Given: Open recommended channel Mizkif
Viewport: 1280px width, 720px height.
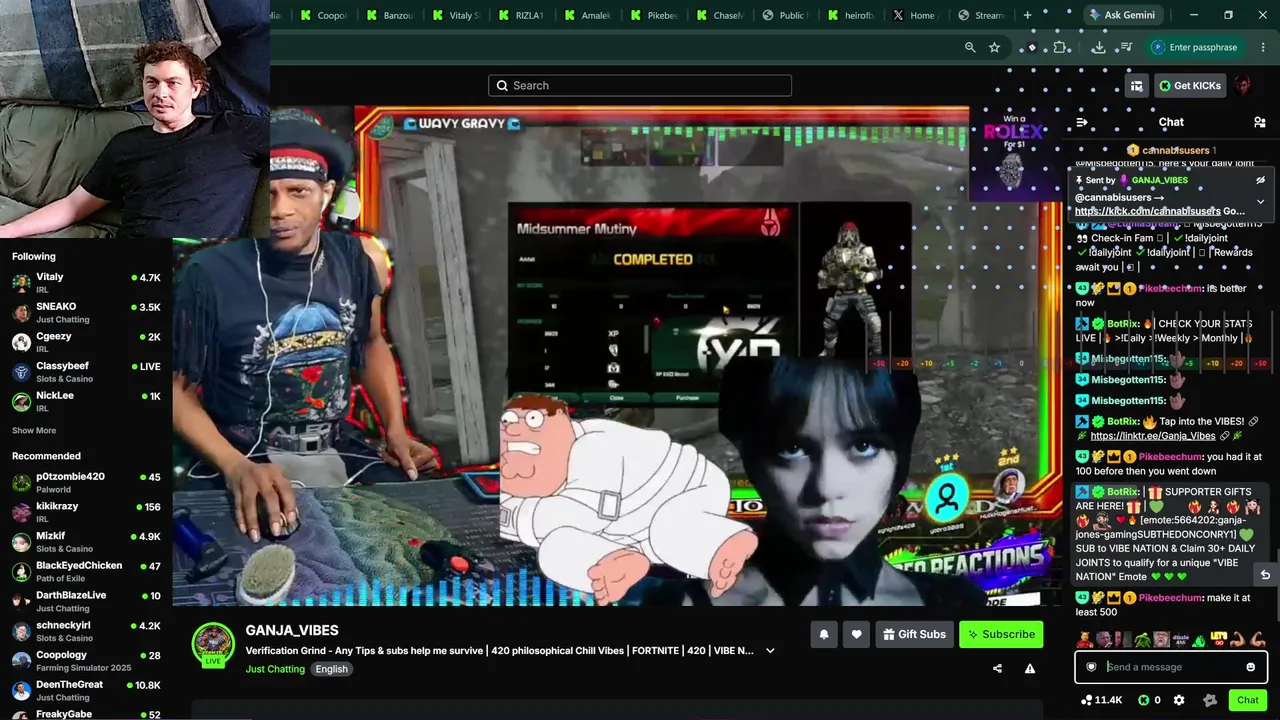Looking at the screenshot, I should (86, 542).
